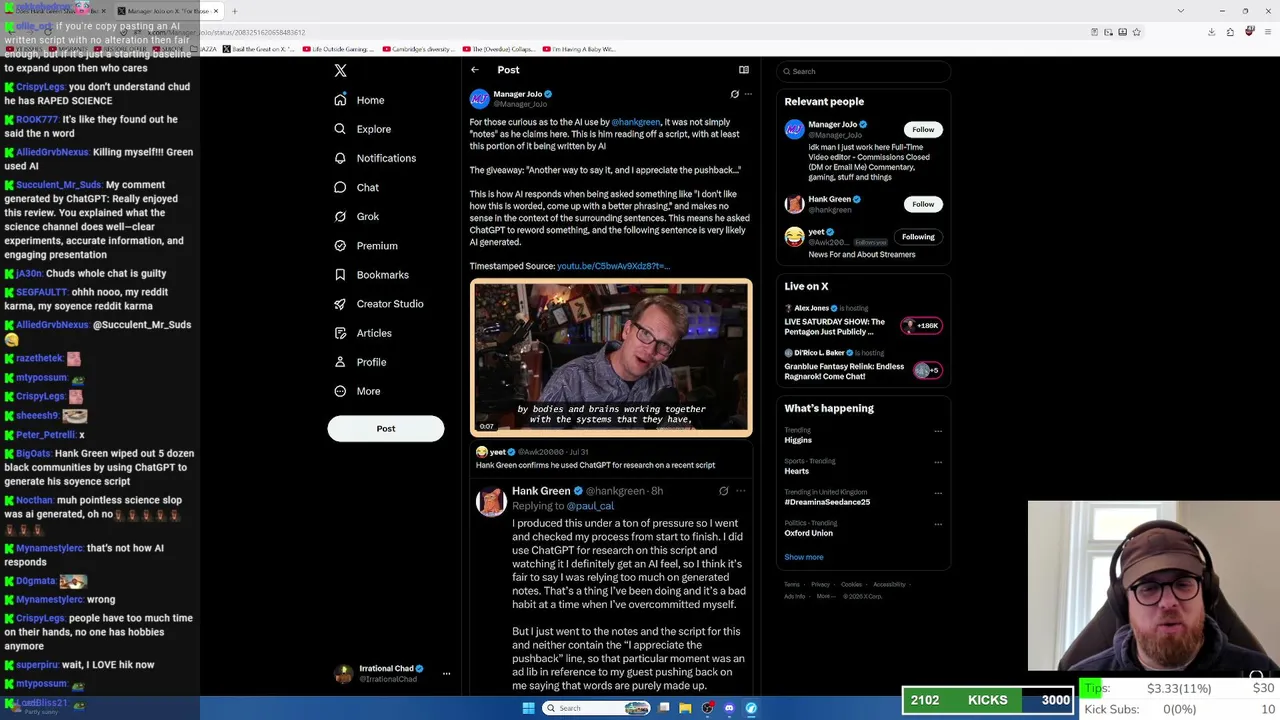This screenshot has height=720, width=1280.
Task: Open more options on Manager JoJo post
Action: (748, 94)
